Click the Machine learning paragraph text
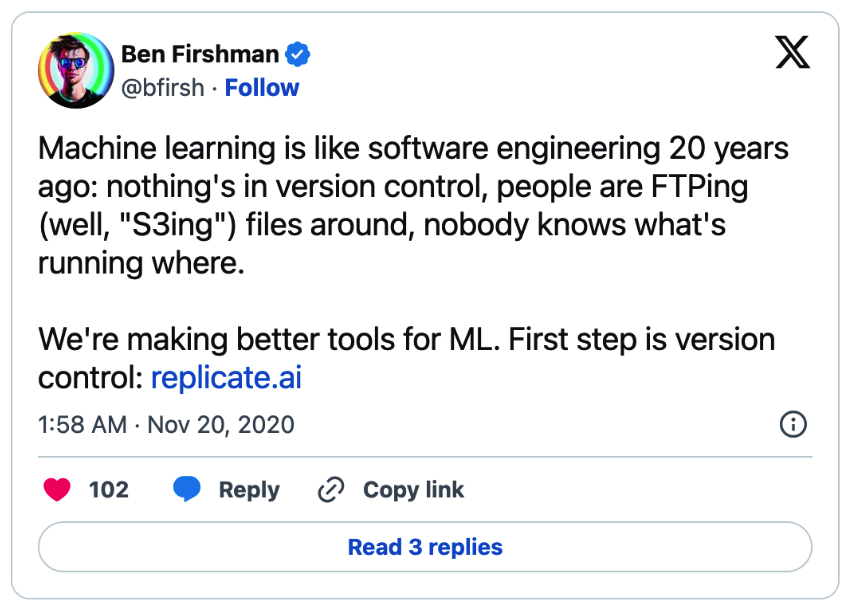 point(413,205)
